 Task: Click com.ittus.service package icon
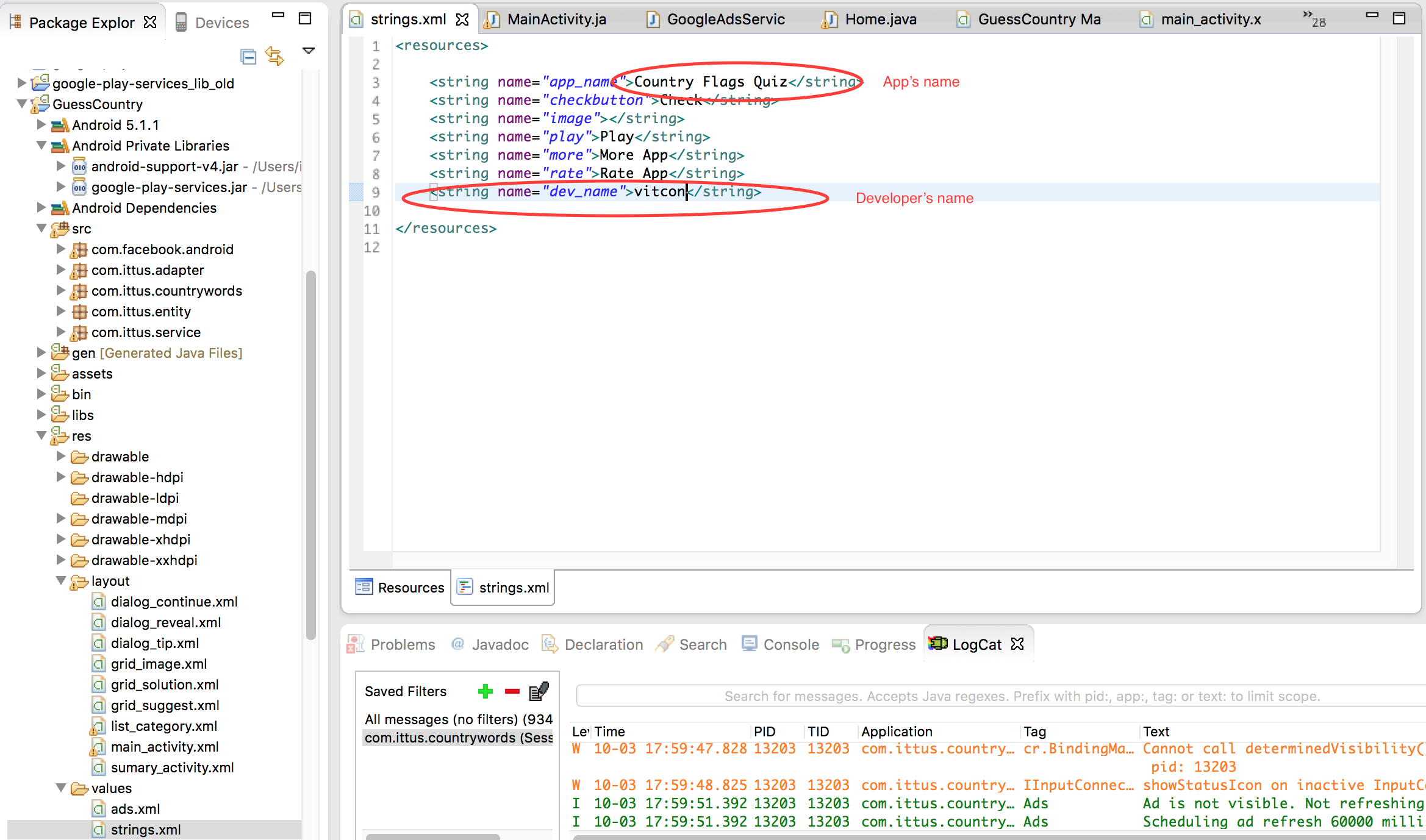(79, 332)
